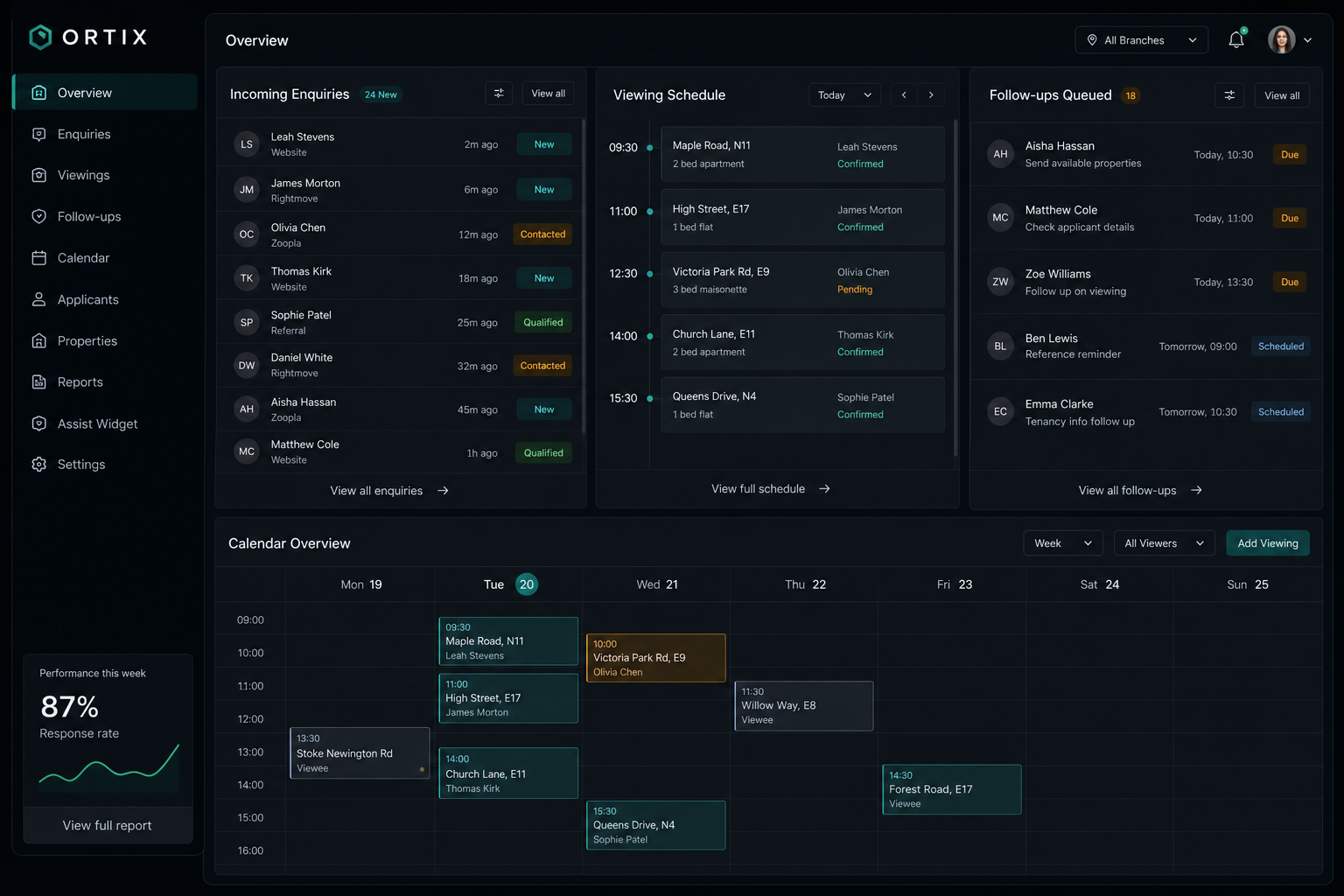The image size is (1344, 896).
Task: Open the Maple Road, N11 schedule card
Action: [x=802, y=154]
